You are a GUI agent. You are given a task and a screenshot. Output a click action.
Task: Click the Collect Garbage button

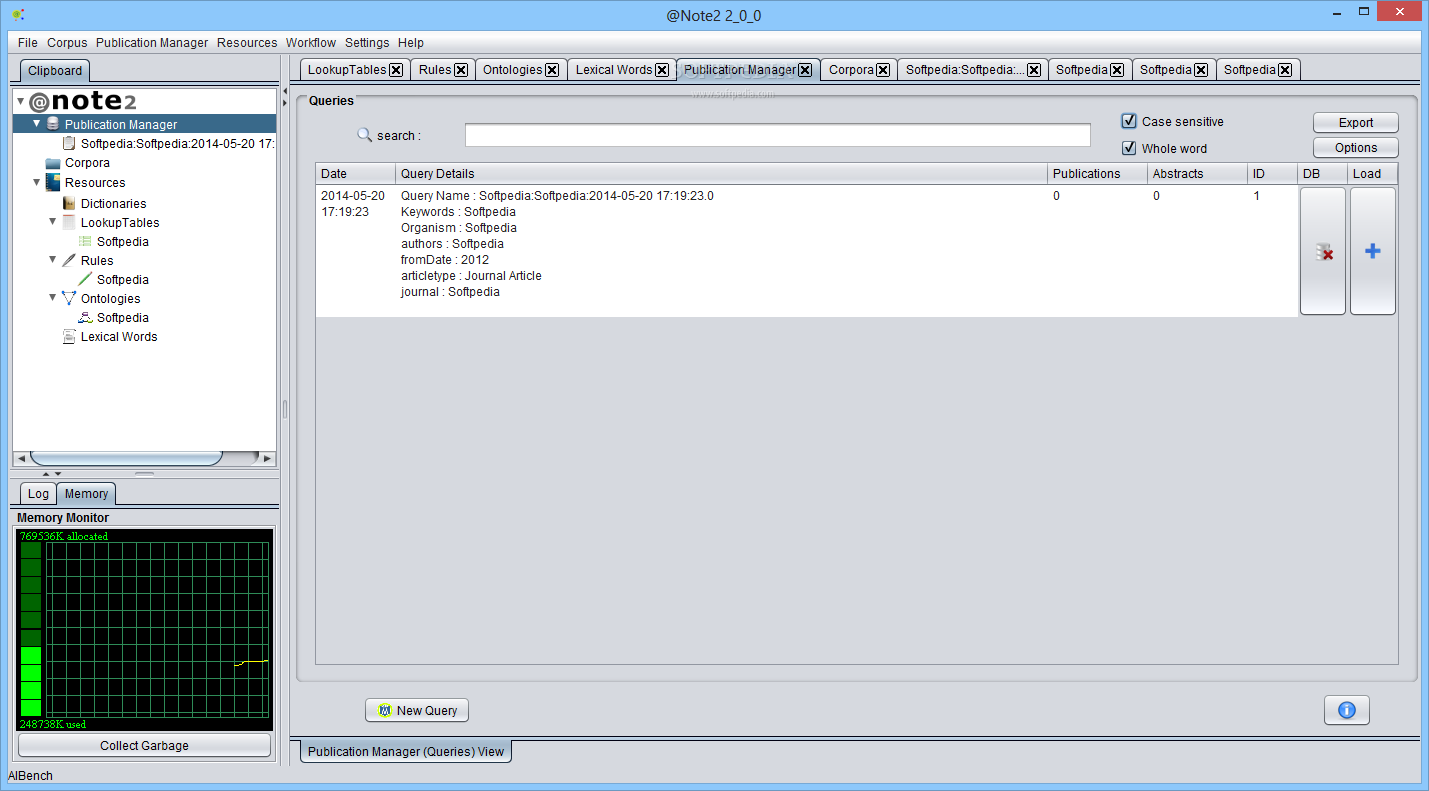click(144, 745)
